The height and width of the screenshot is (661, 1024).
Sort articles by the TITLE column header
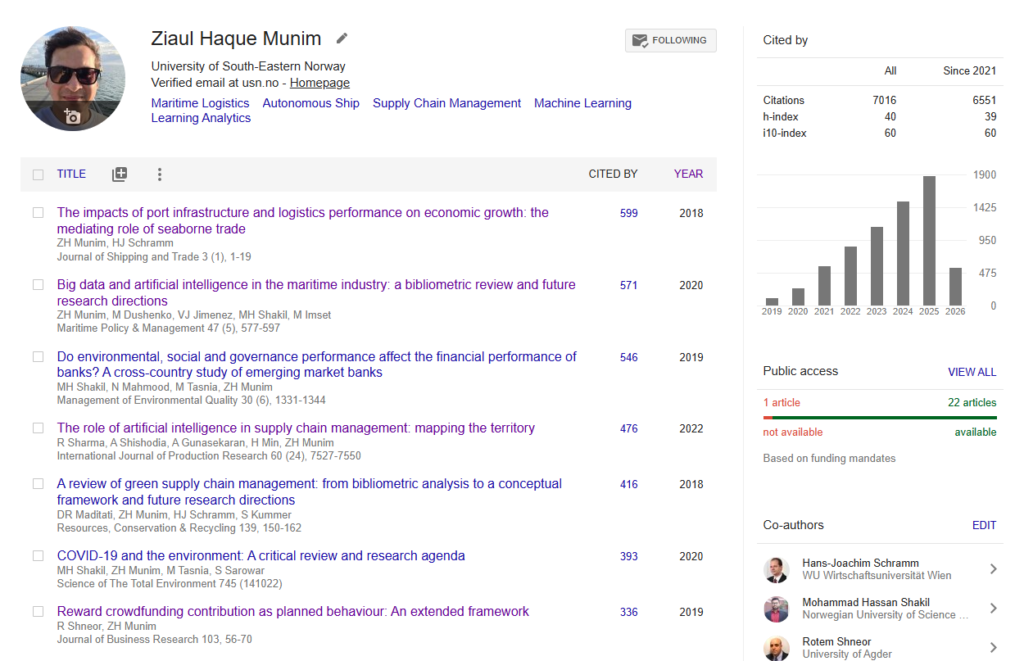(71, 174)
